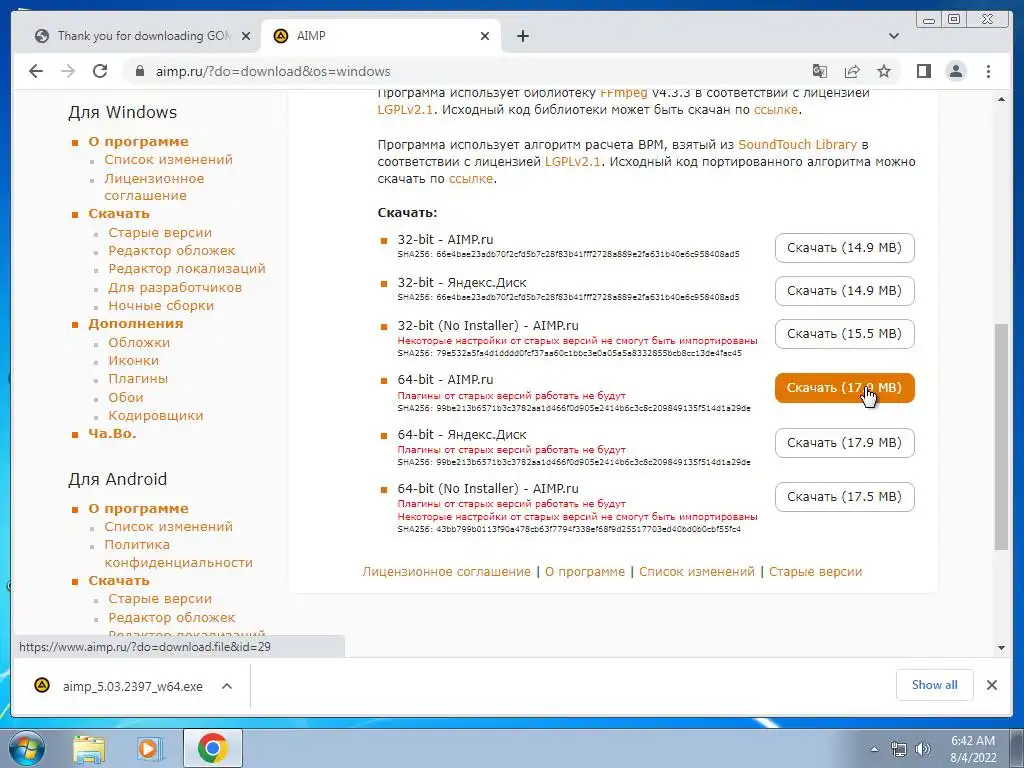Screen dimensions: 1024x768
Task: Open a new browser tab
Action: click(522, 36)
